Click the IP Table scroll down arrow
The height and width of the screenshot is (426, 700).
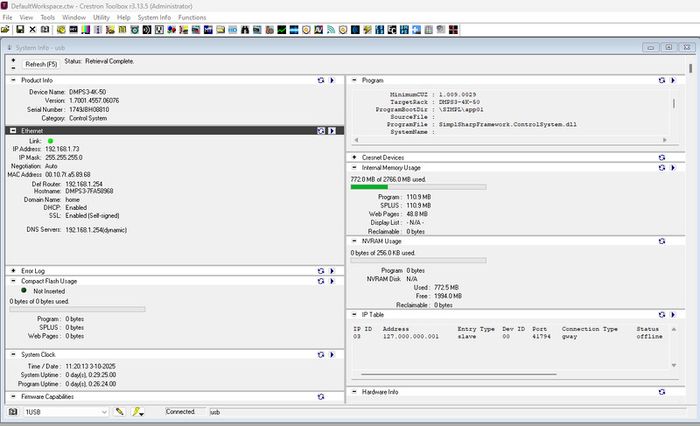(674, 365)
